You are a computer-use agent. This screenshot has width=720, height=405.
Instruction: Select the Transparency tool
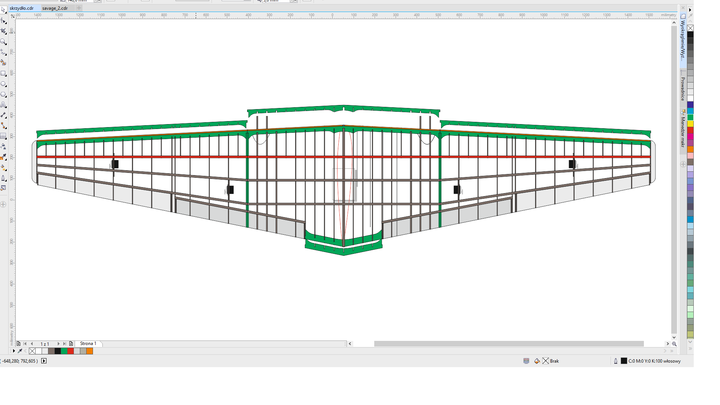pos(4,147)
